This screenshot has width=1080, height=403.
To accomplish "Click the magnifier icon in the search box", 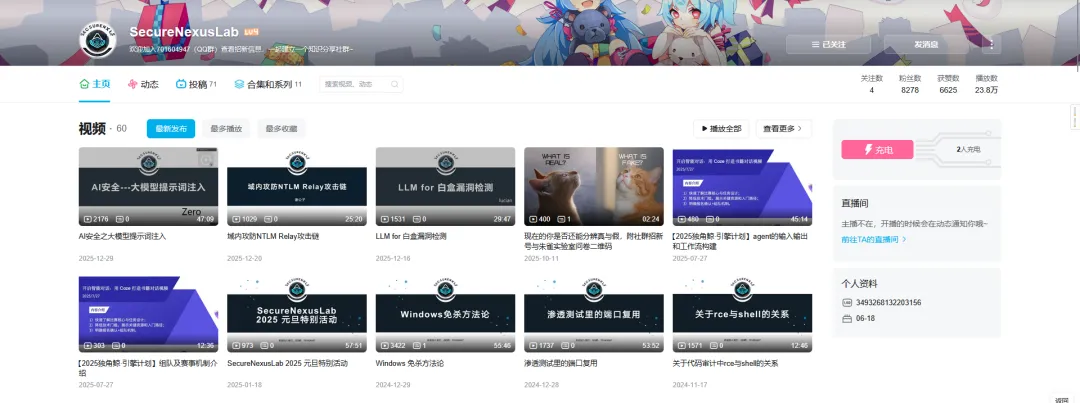I will click(395, 84).
